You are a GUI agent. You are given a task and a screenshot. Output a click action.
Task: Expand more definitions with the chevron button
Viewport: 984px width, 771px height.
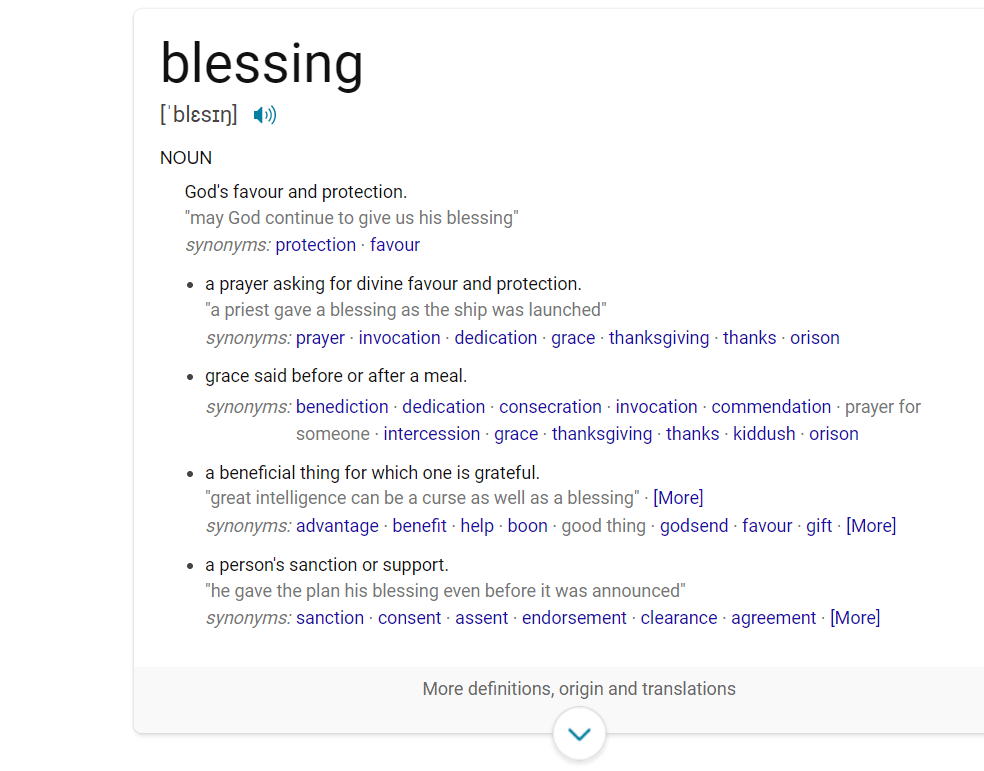coord(579,734)
